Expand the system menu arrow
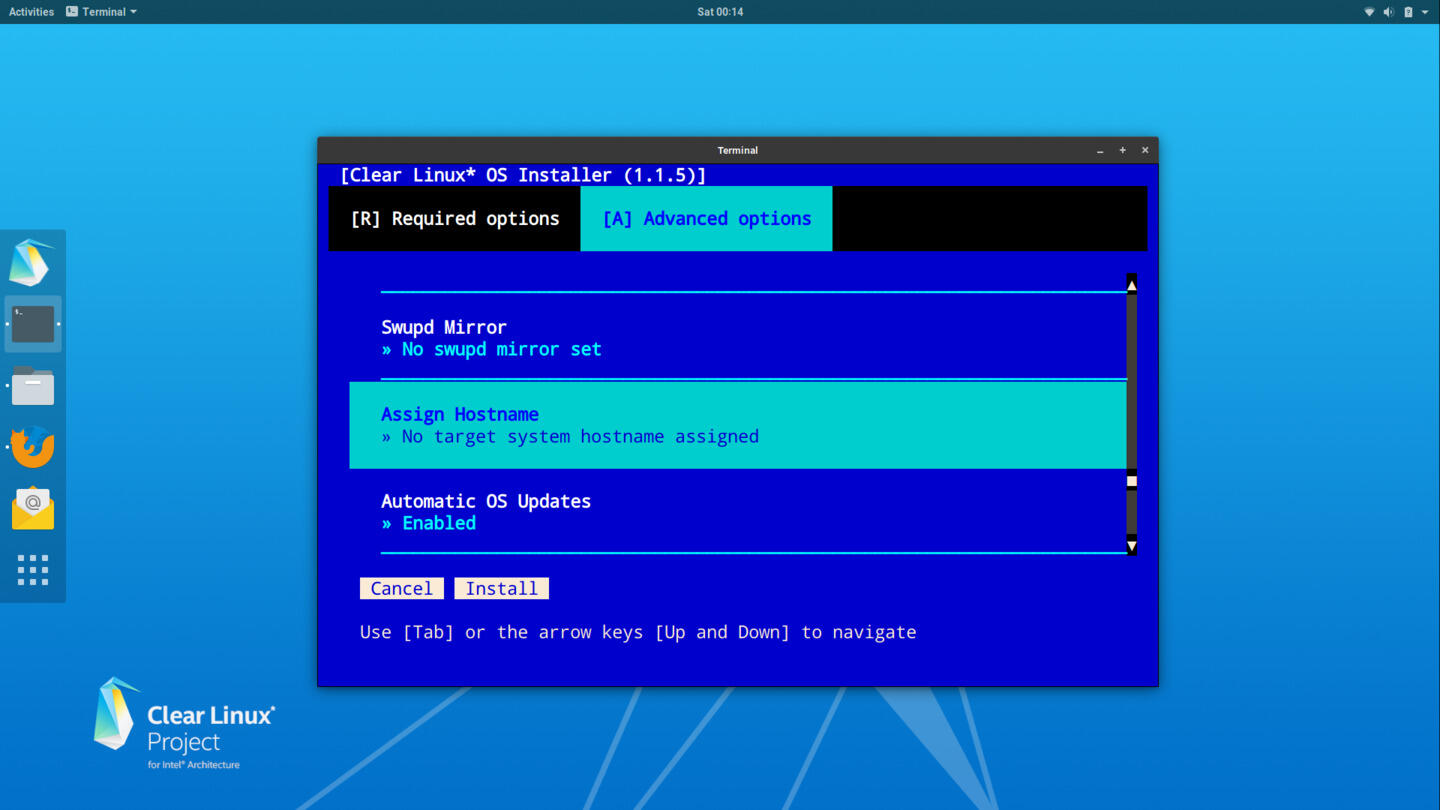1440x810 pixels. tap(1425, 12)
